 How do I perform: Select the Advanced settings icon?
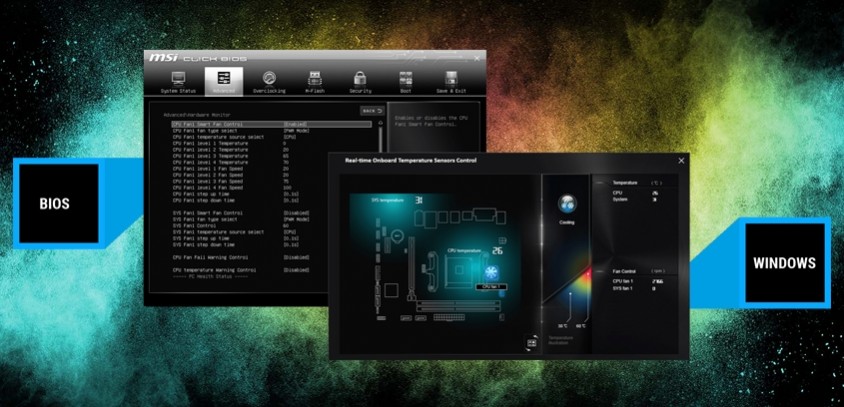(x=223, y=80)
